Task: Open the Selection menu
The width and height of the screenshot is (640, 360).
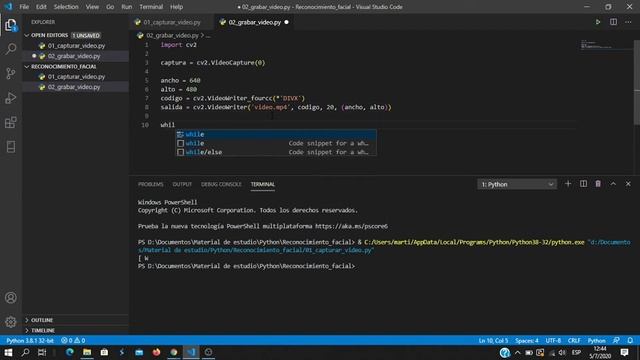Action: [66, 7]
